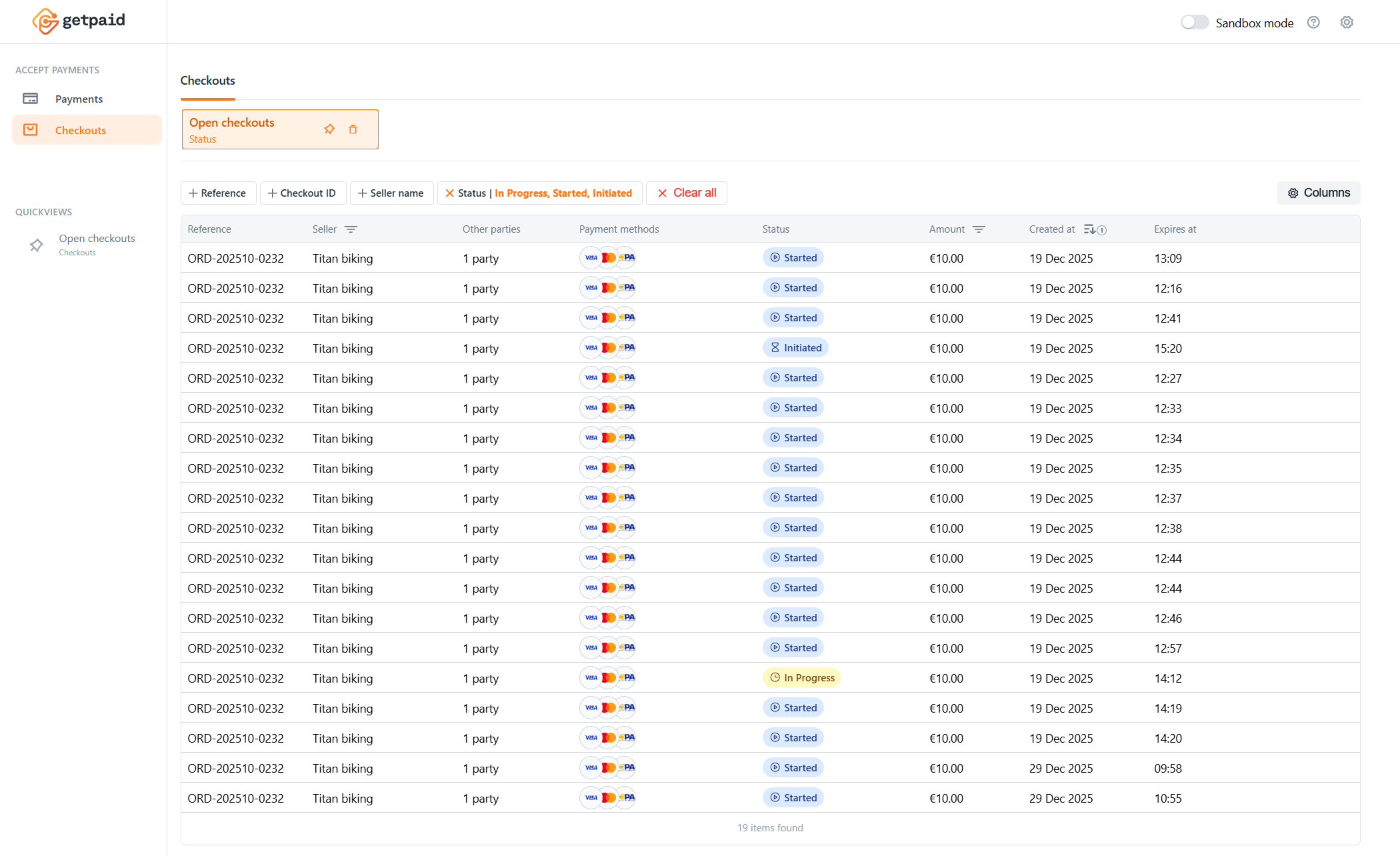Open the help question mark icon

click(1313, 22)
